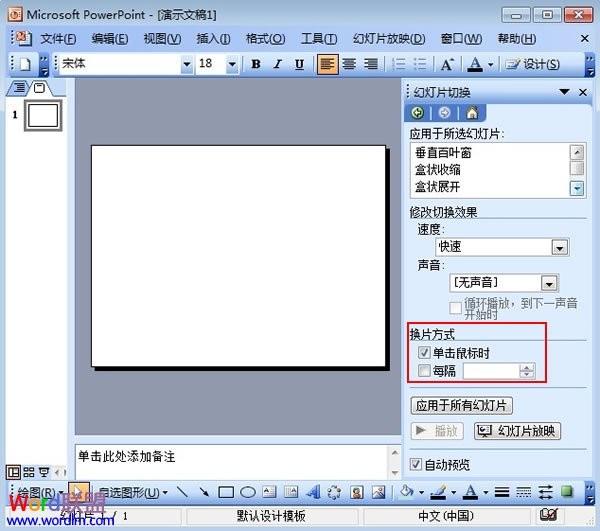
Task: Click the 应用于所有幻灯片 button
Action: [461, 405]
